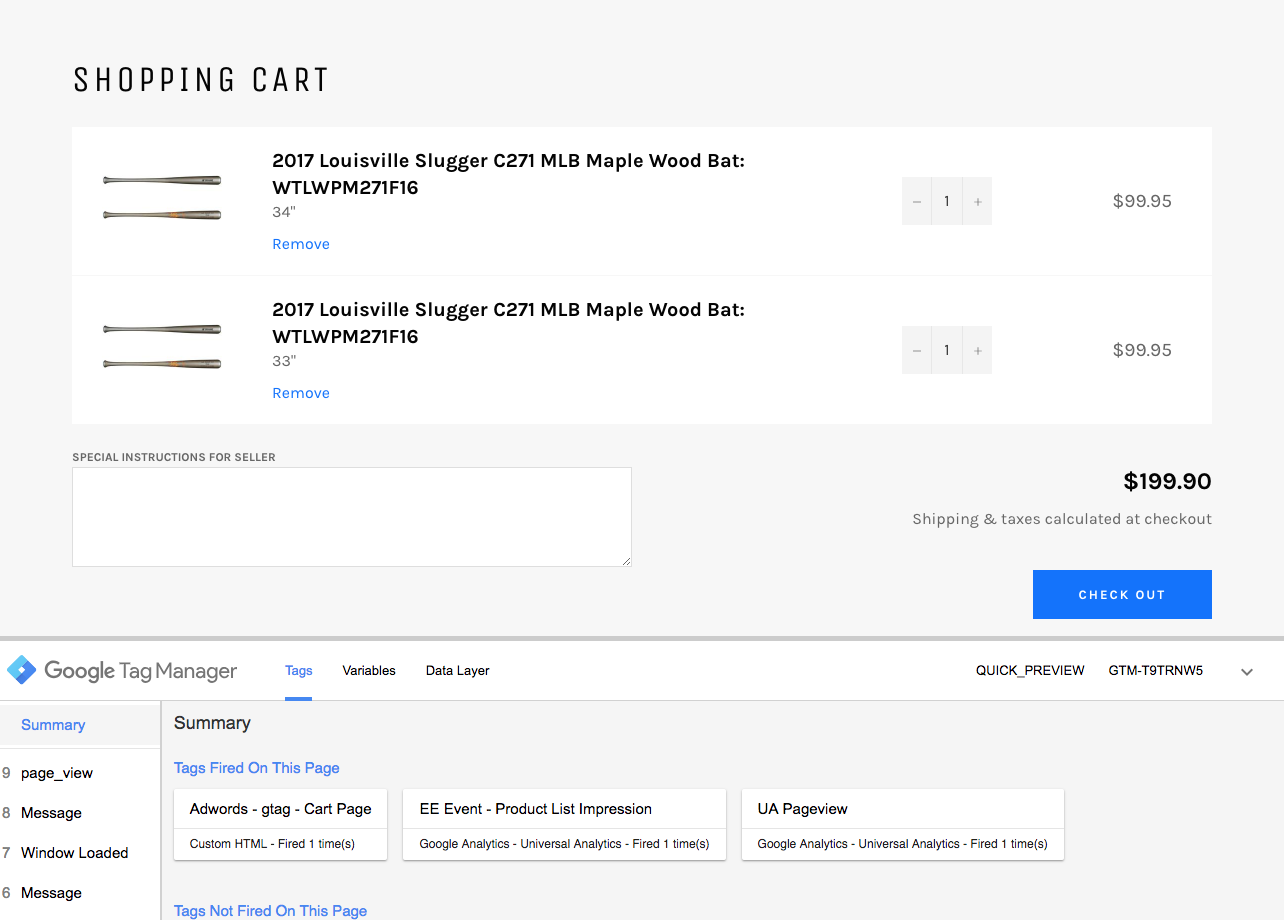This screenshot has width=1284, height=920.
Task: Remove the 34" bat from cart
Action: tap(301, 244)
